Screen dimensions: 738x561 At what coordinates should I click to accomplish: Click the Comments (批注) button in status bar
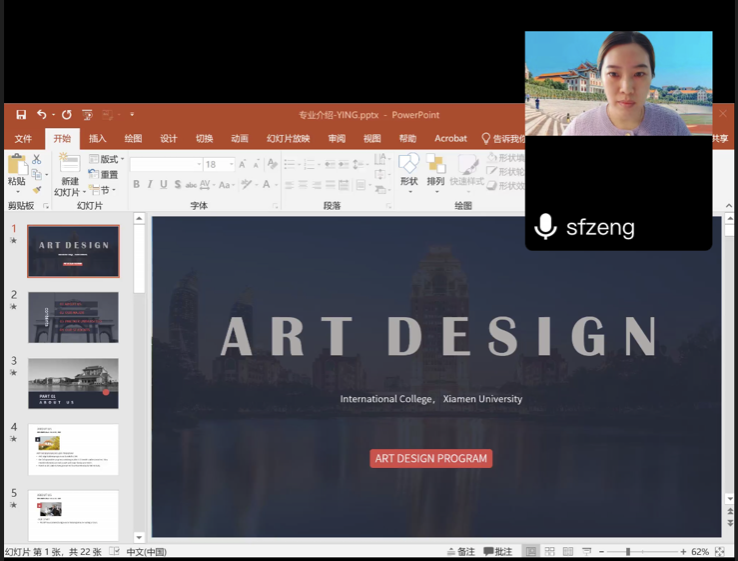pos(498,552)
